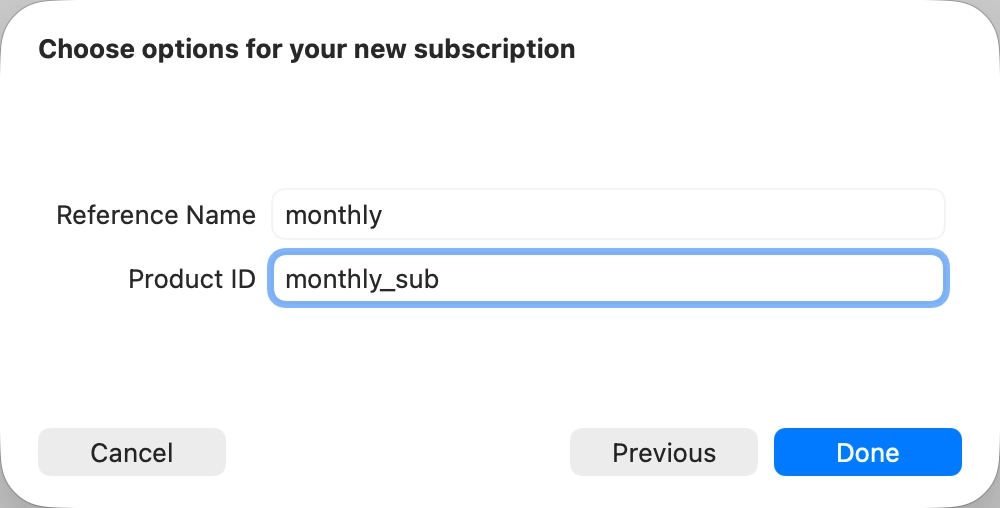Click the word "Choose" in the heading
The height and width of the screenshot is (508, 1000).
coord(76,48)
